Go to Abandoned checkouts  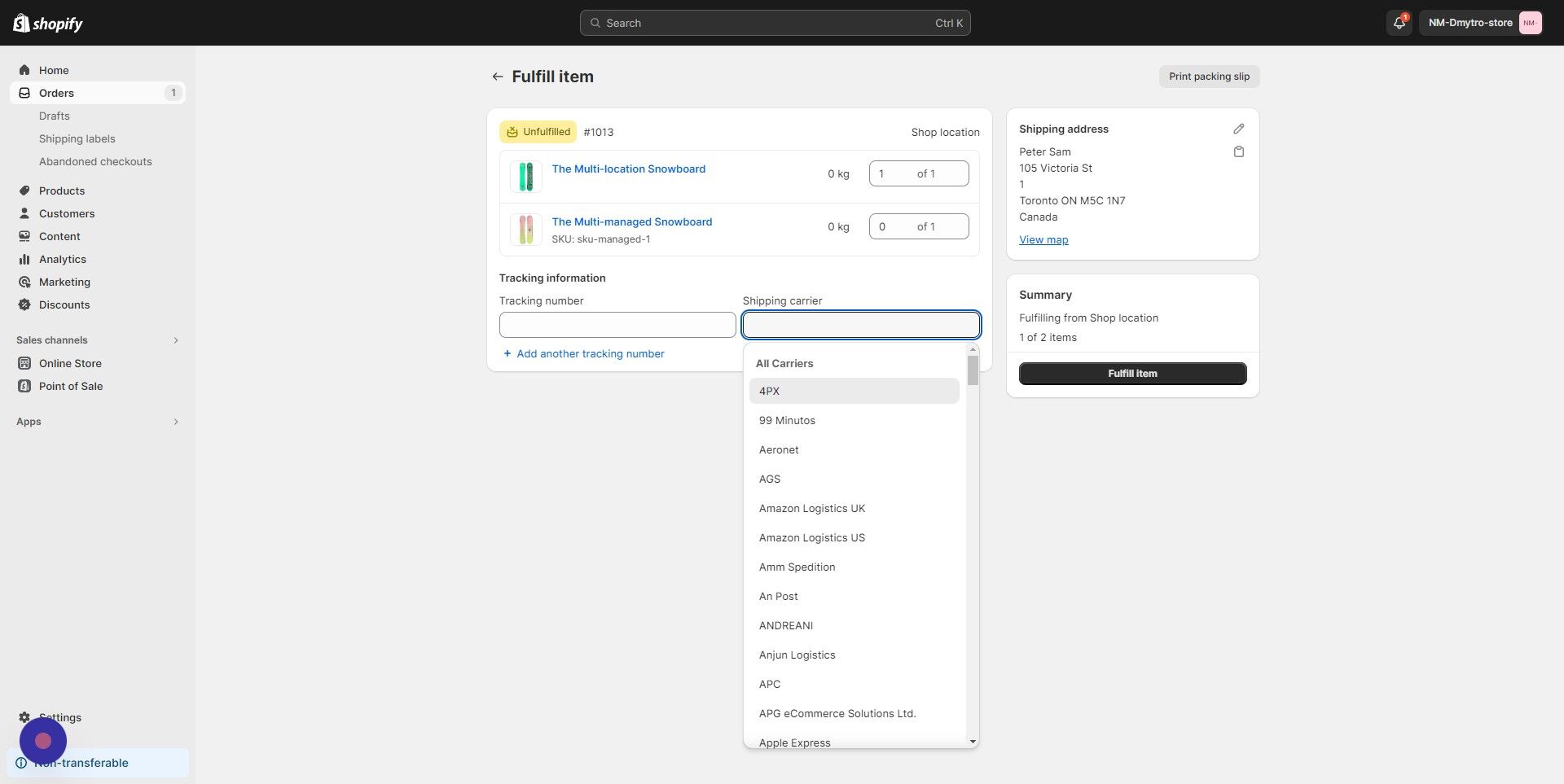point(95,161)
